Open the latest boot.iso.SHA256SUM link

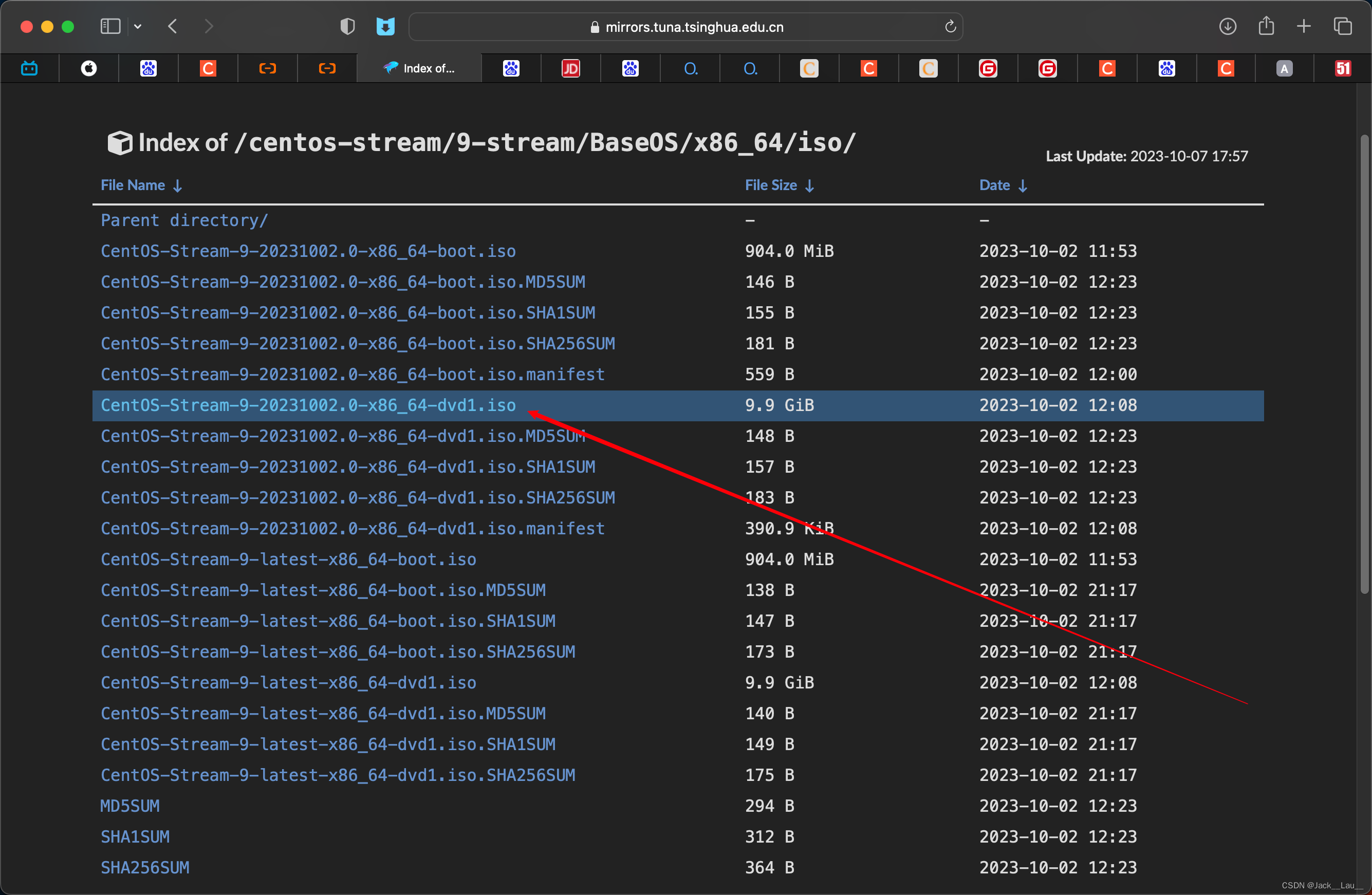(x=339, y=652)
